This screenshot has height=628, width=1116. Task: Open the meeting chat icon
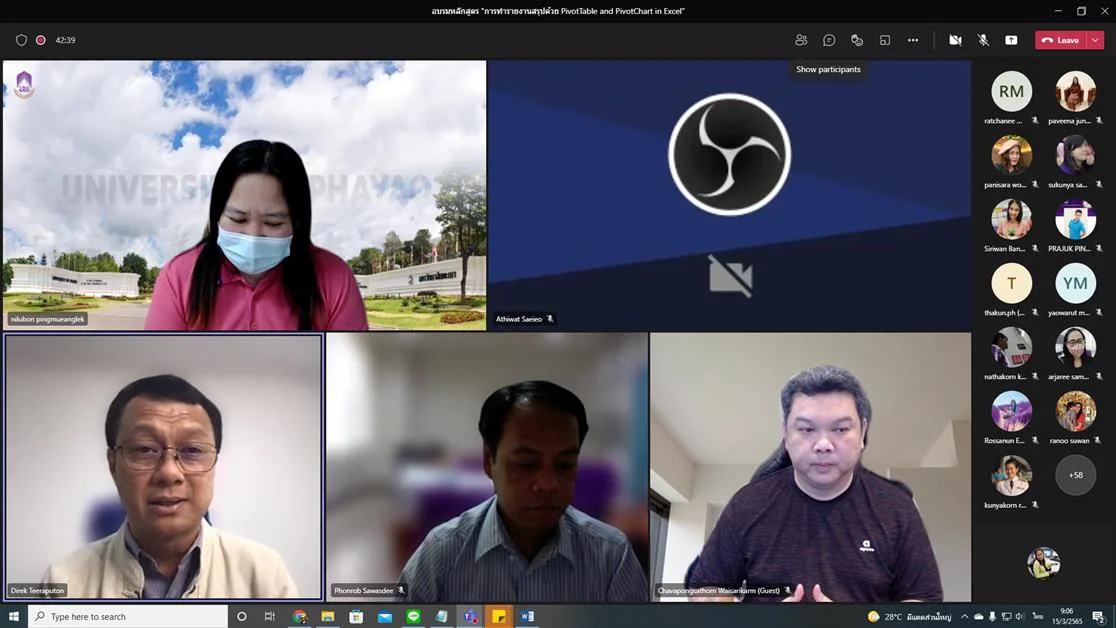(828, 40)
